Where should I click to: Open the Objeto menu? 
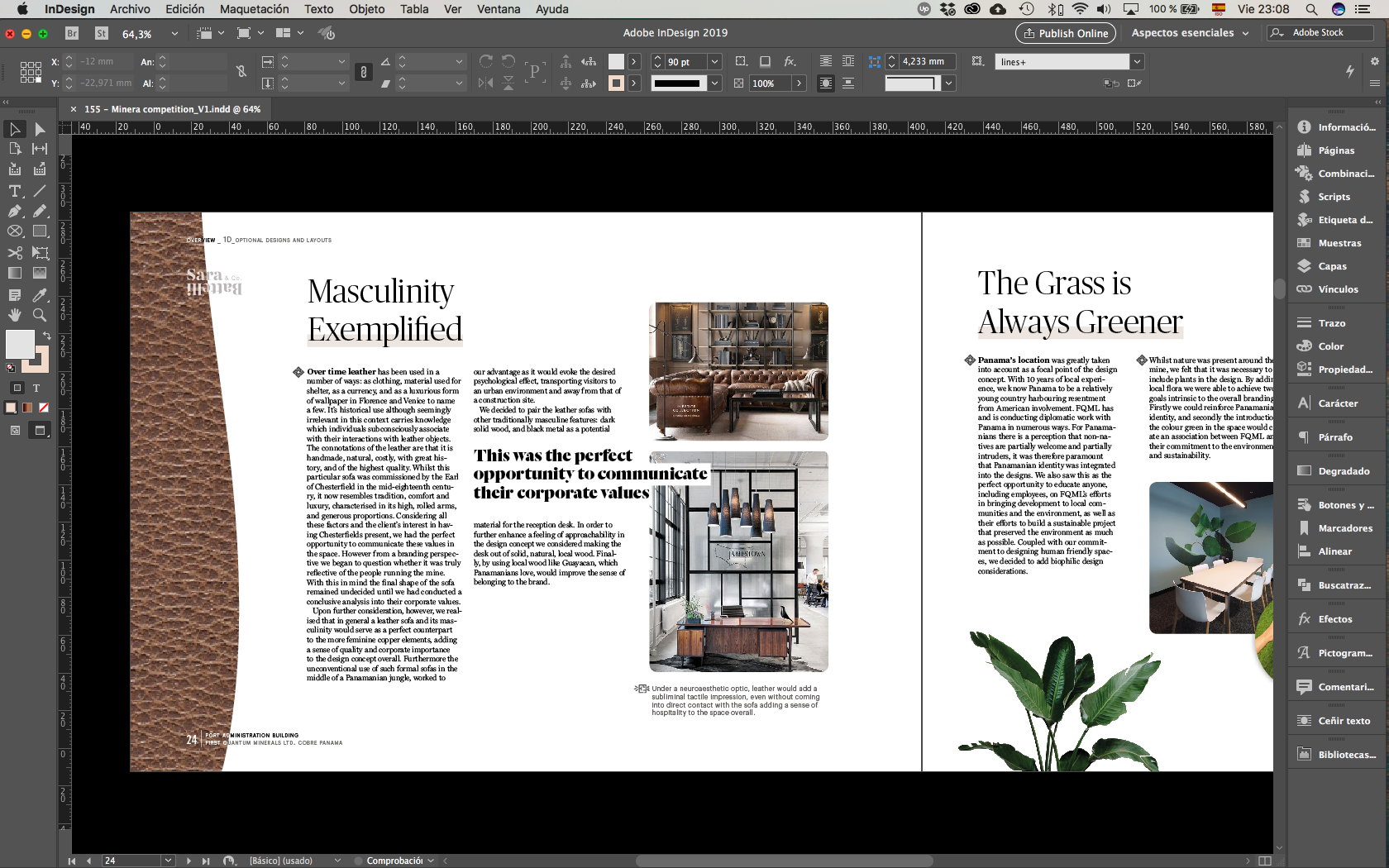click(x=366, y=9)
